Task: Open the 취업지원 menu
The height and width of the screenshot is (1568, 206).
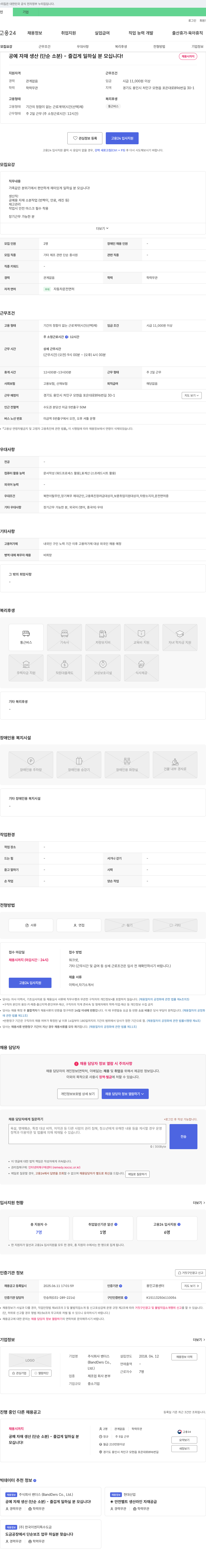Action: [x=68, y=33]
